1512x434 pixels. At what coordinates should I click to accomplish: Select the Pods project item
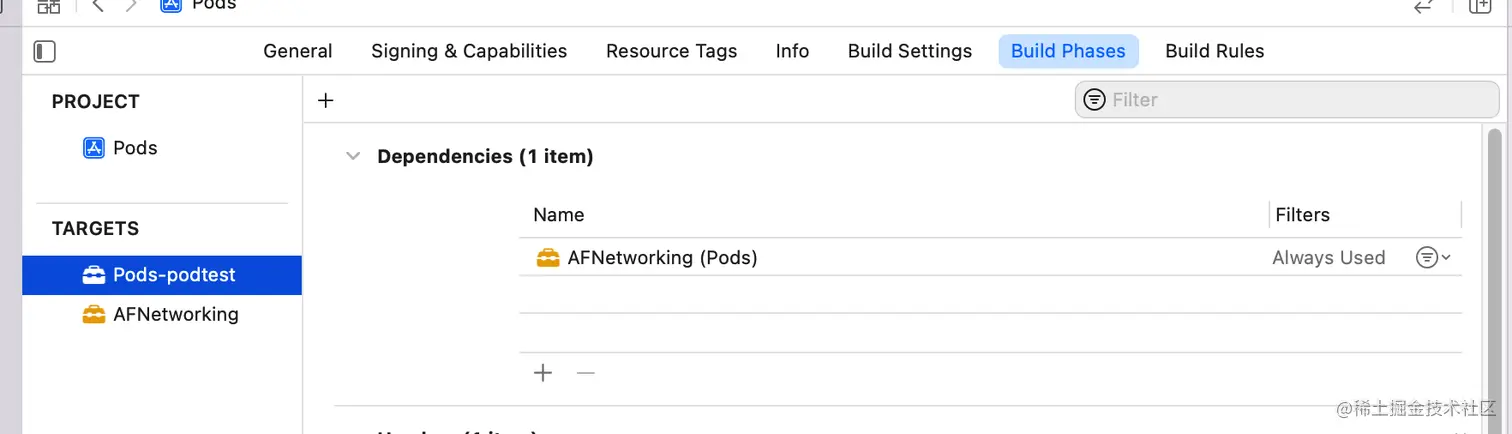[135, 148]
